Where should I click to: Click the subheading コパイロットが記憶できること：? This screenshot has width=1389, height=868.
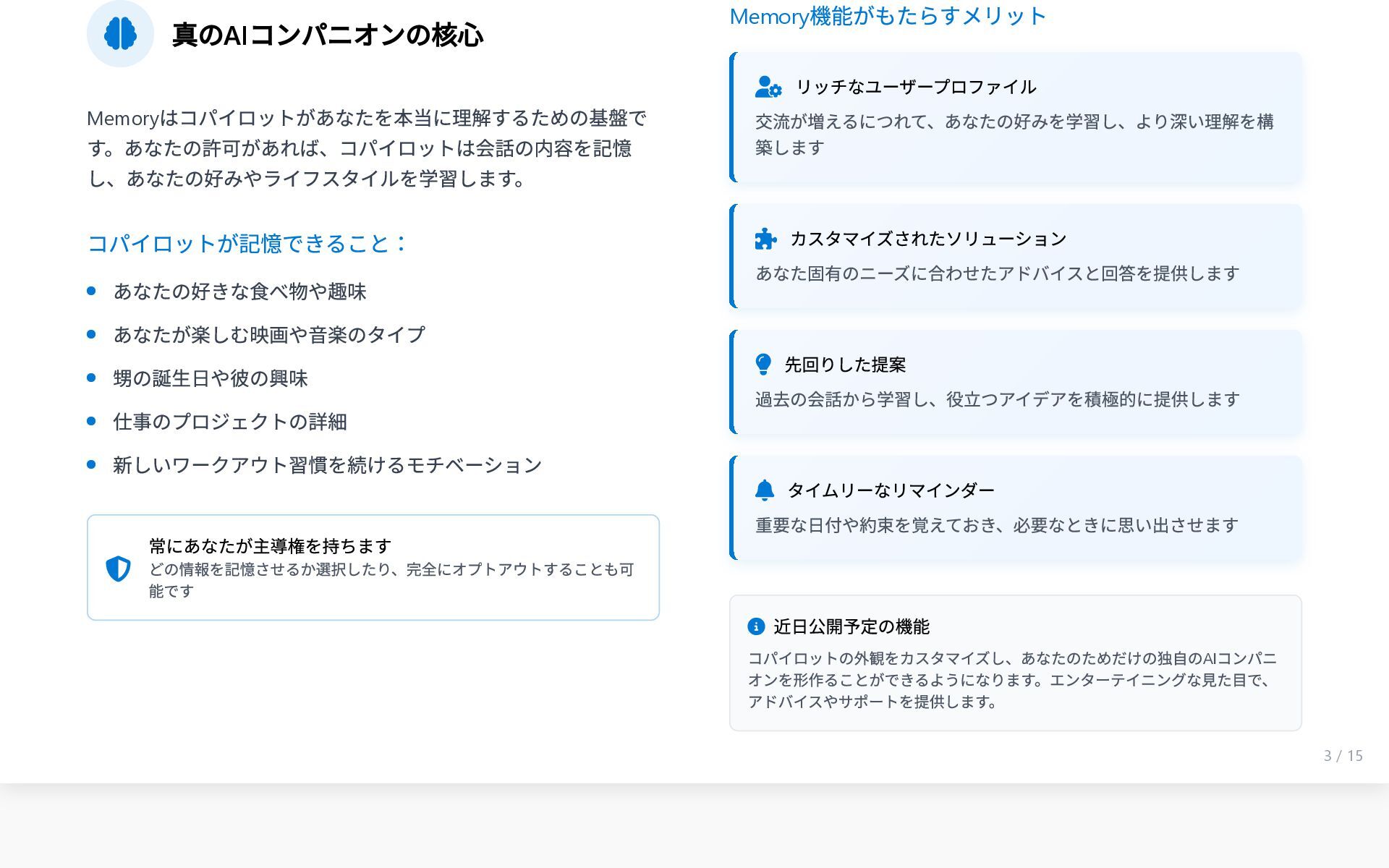click(x=248, y=243)
